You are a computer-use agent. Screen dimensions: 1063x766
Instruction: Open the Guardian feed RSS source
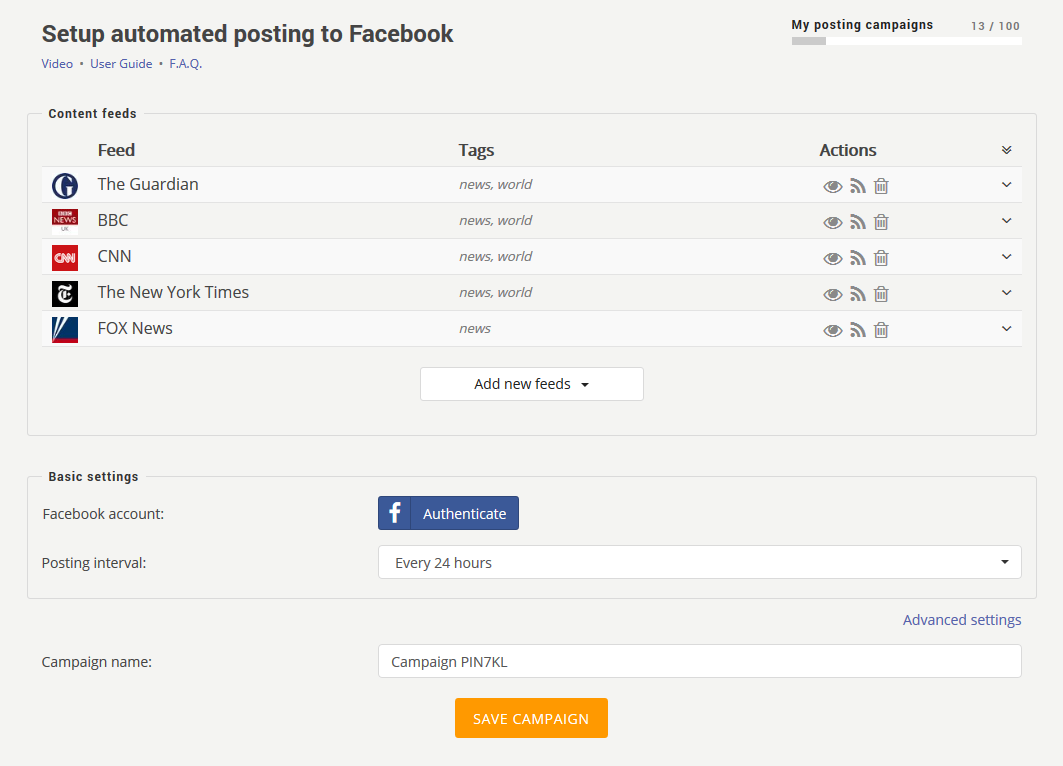pyautogui.click(x=857, y=185)
